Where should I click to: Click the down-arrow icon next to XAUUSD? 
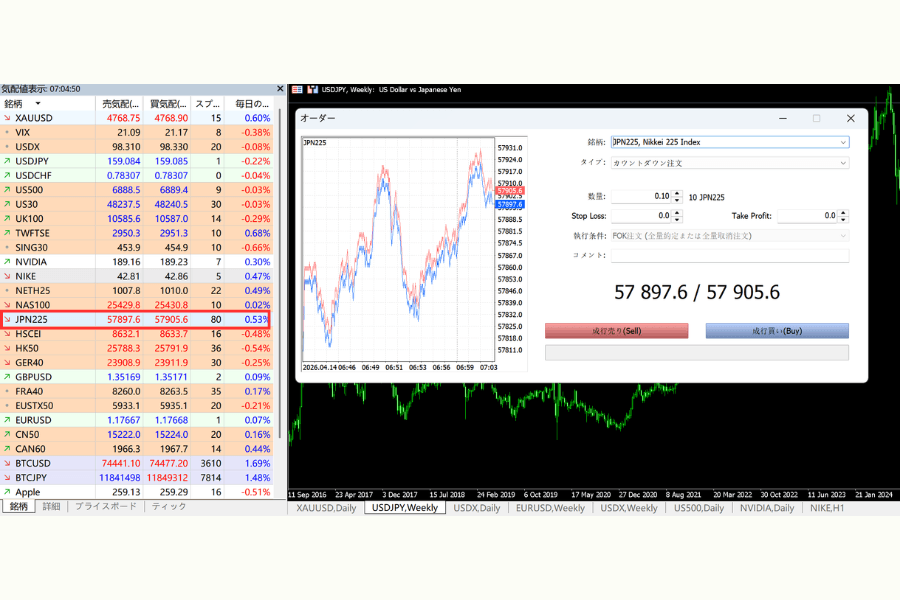pyautogui.click(x=7, y=117)
